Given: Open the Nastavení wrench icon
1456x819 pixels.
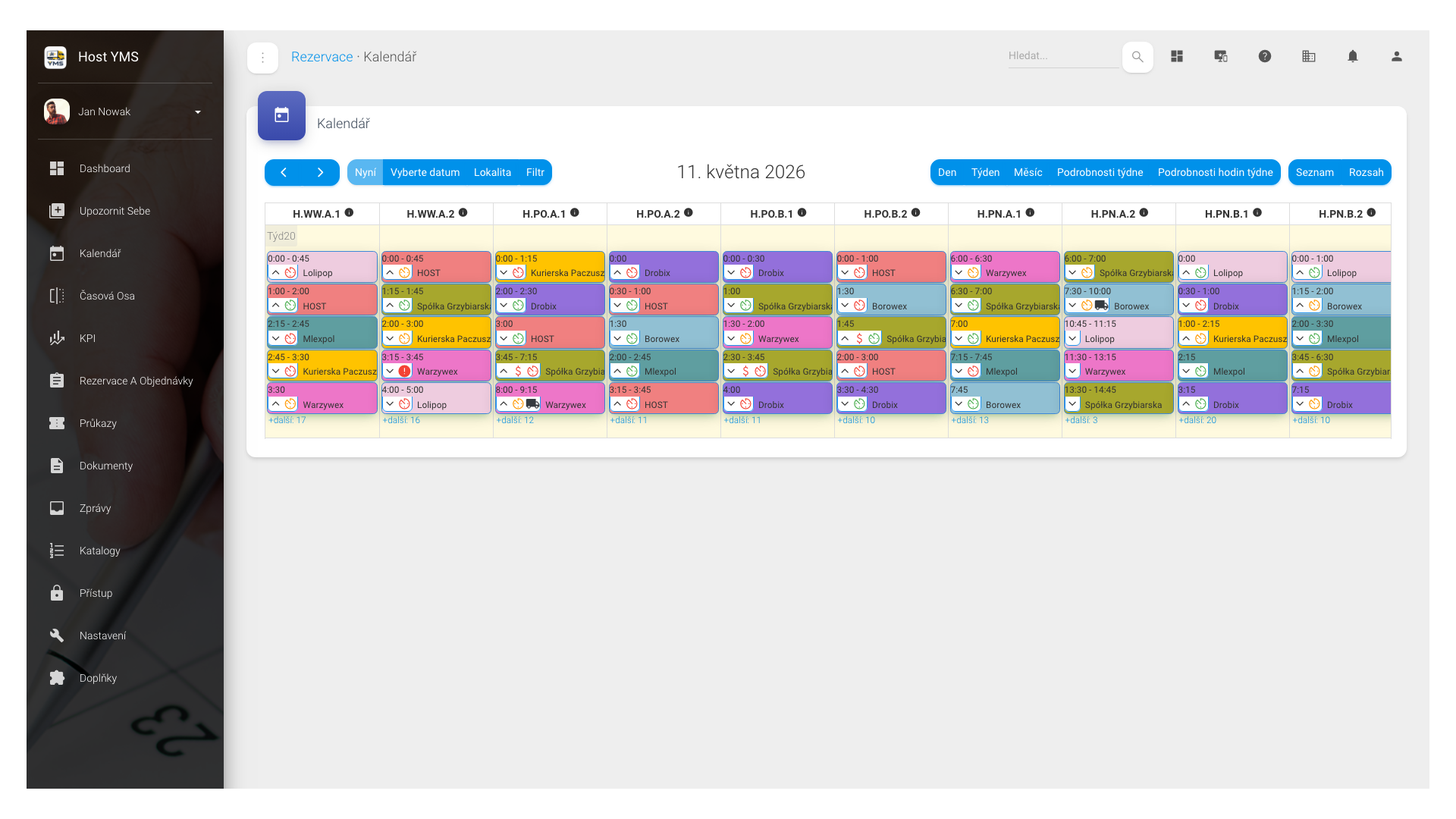Looking at the screenshot, I should click(57, 635).
